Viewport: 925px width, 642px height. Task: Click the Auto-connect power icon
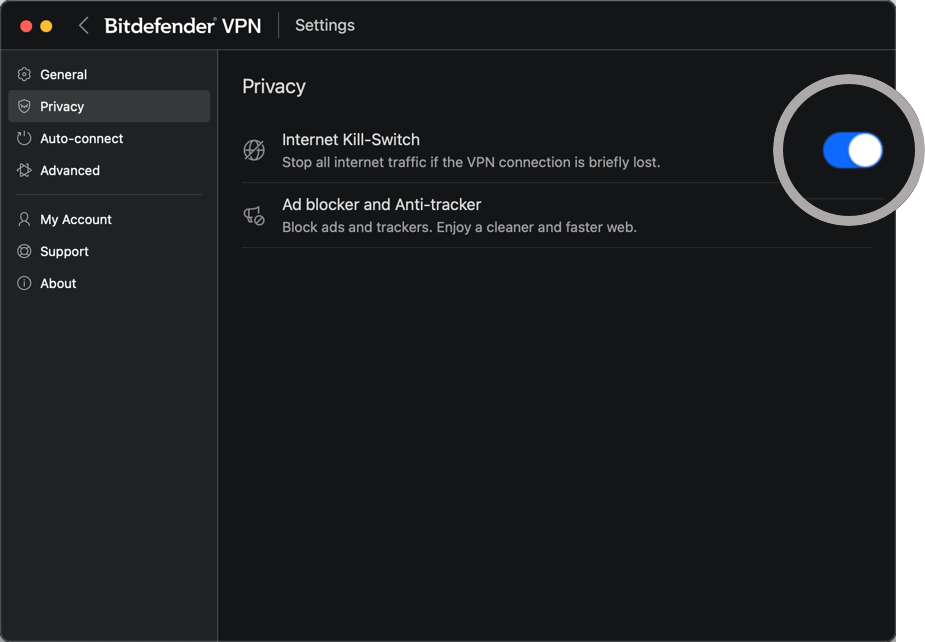click(x=24, y=138)
